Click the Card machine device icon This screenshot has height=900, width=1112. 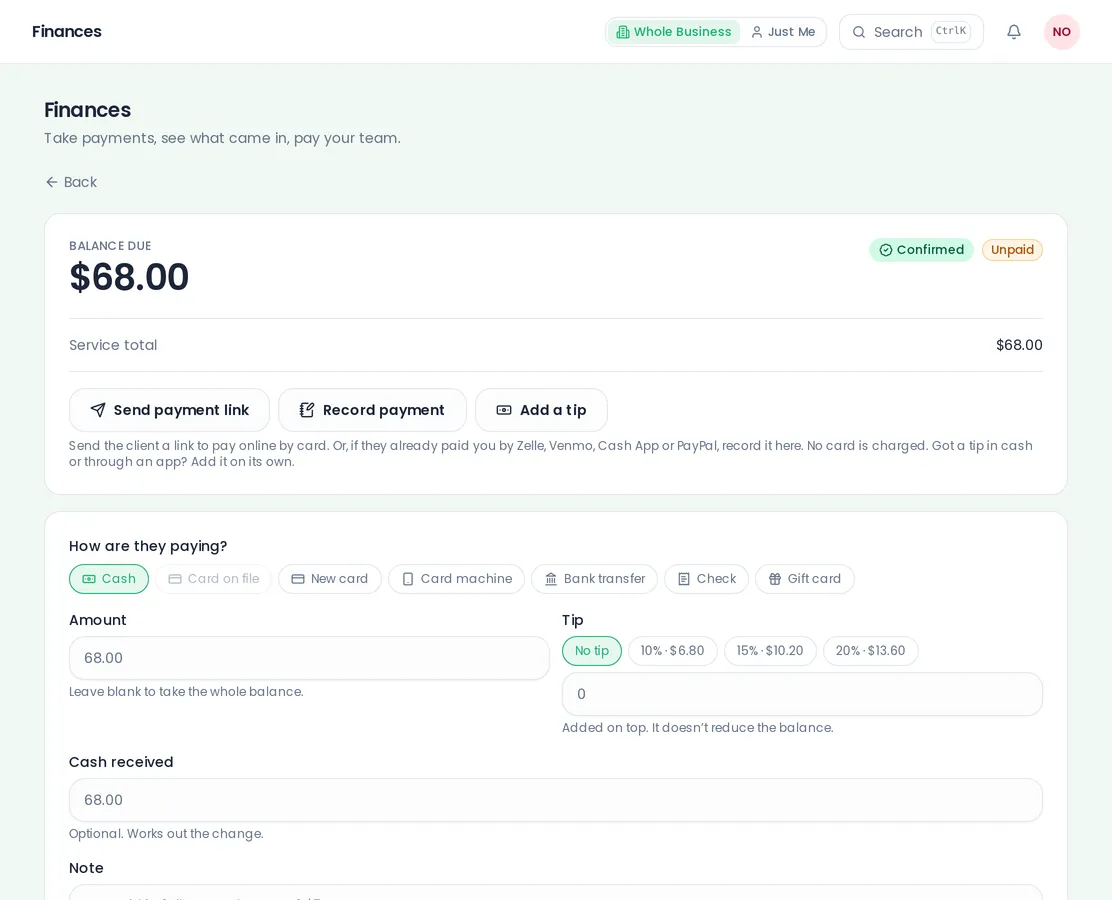pos(408,579)
